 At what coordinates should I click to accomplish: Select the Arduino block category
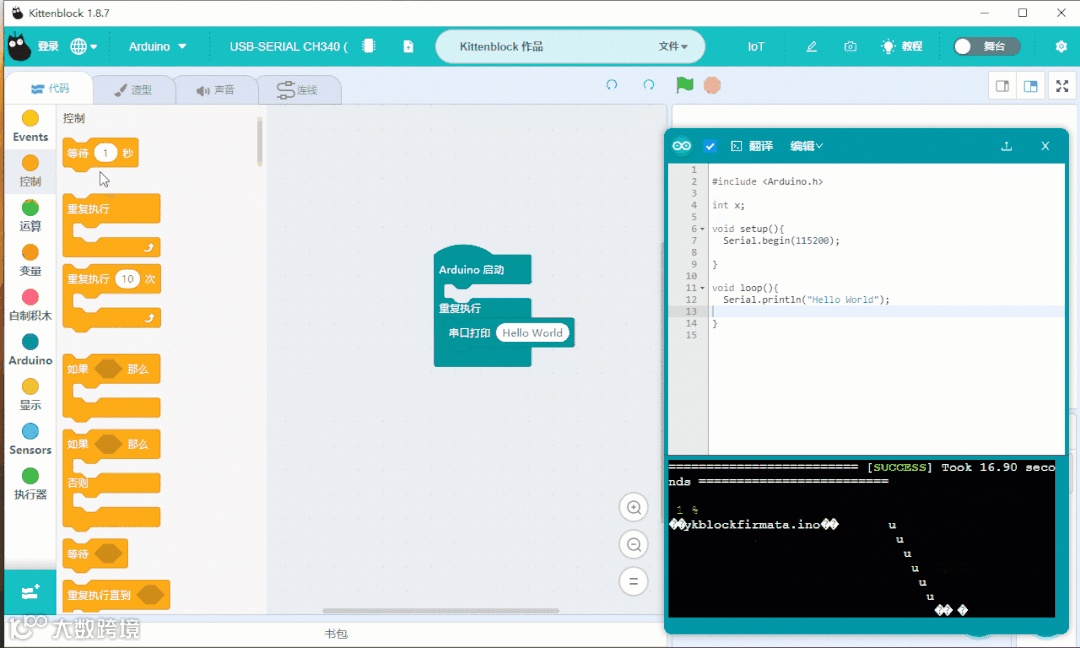[x=30, y=350]
